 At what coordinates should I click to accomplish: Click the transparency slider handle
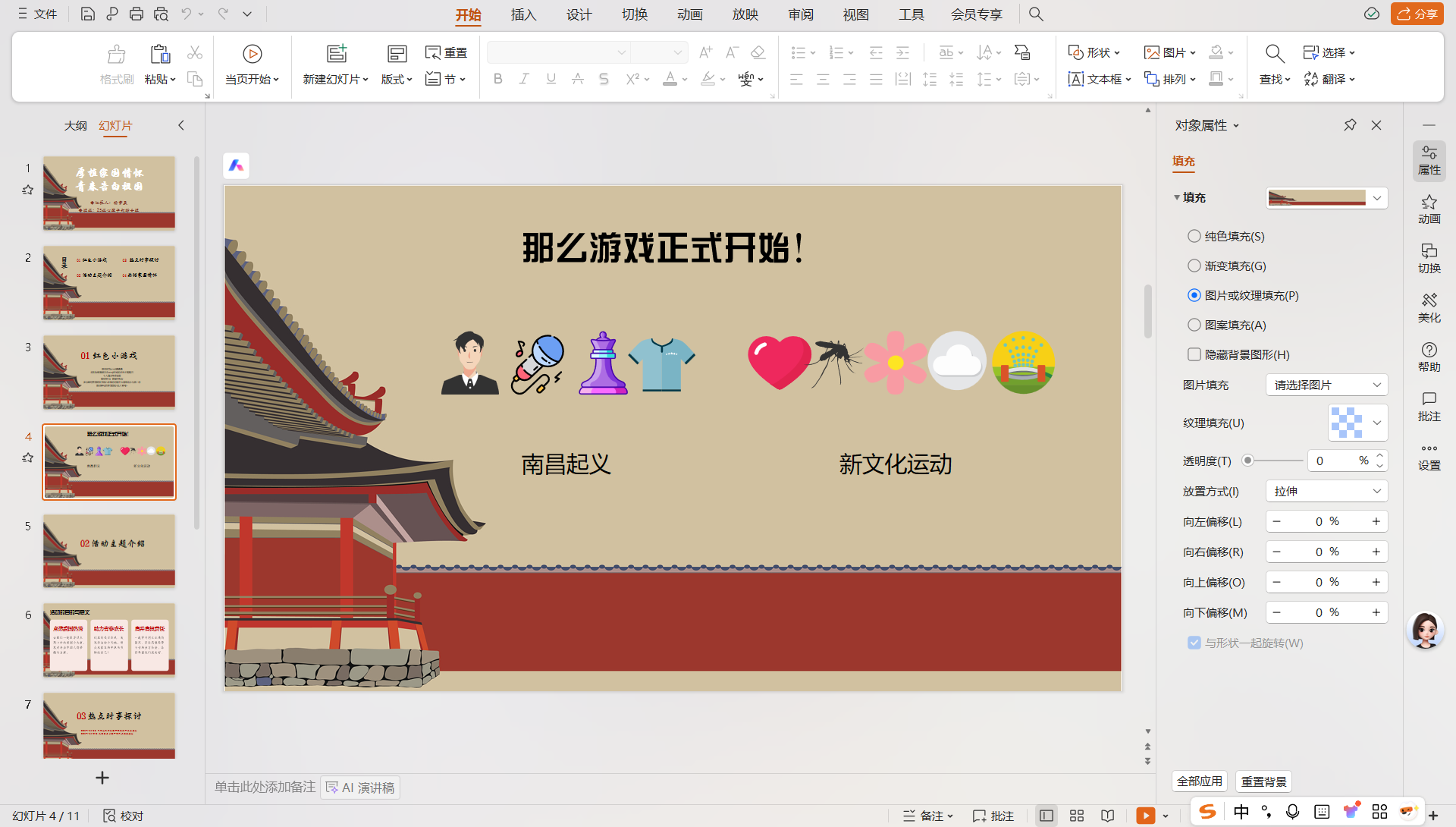tap(1247, 461)
